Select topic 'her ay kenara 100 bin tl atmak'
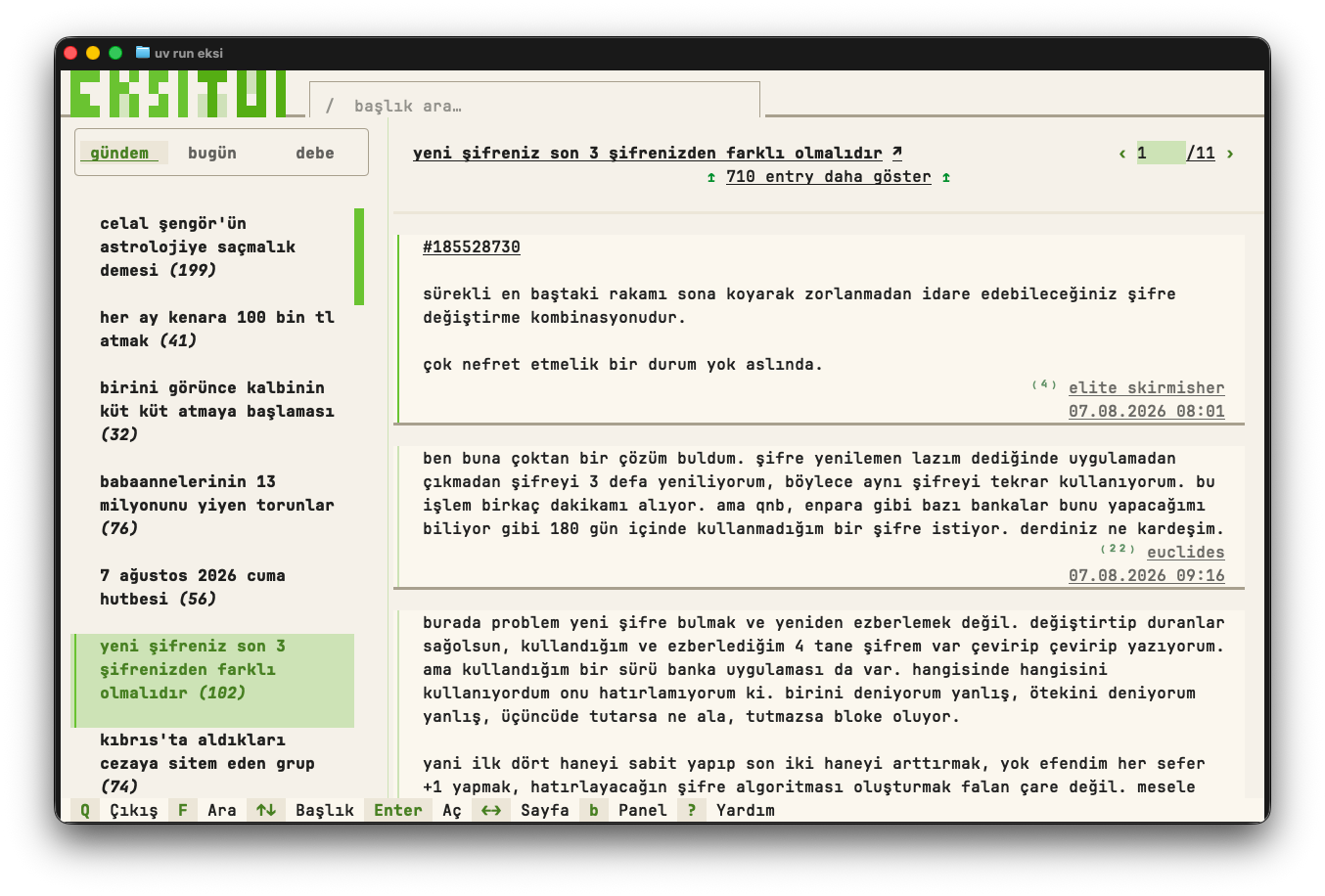The height and width of the screenshot is (896, 1325). click(212, 329)
